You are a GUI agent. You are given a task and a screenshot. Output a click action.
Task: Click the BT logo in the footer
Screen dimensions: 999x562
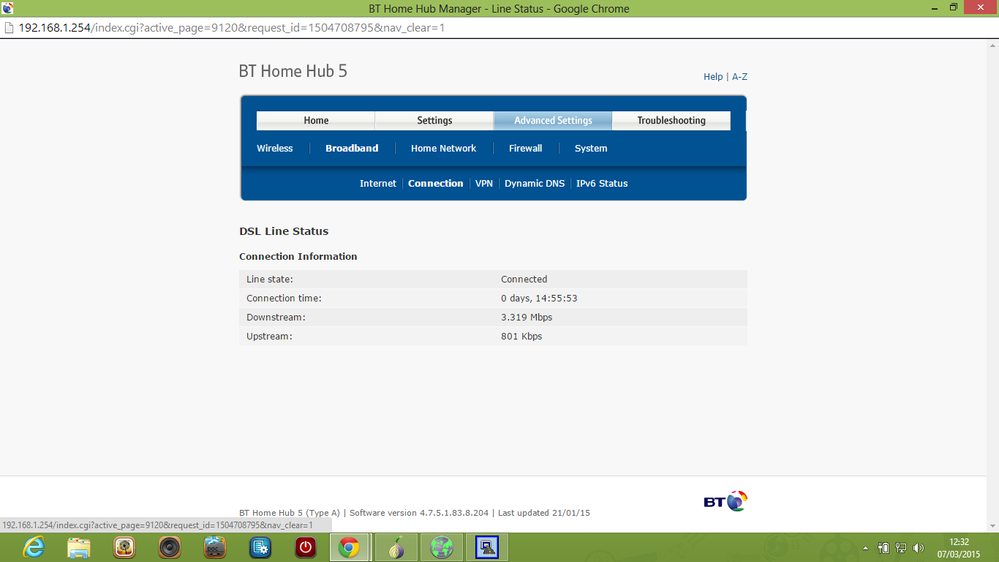[x=725, y=501]
